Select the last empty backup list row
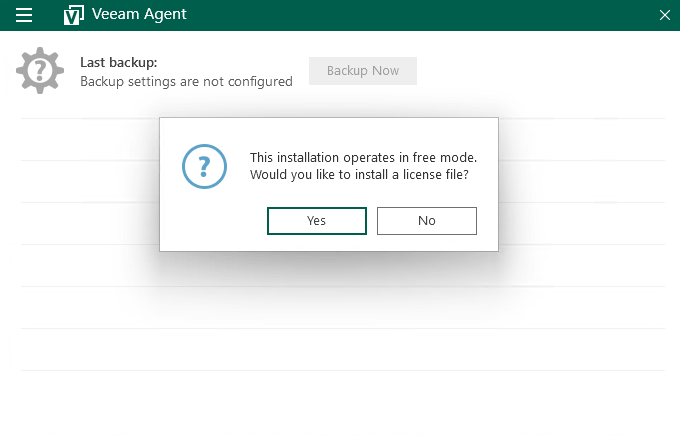This screenshot has height=436, width=680. click(340, 349)
